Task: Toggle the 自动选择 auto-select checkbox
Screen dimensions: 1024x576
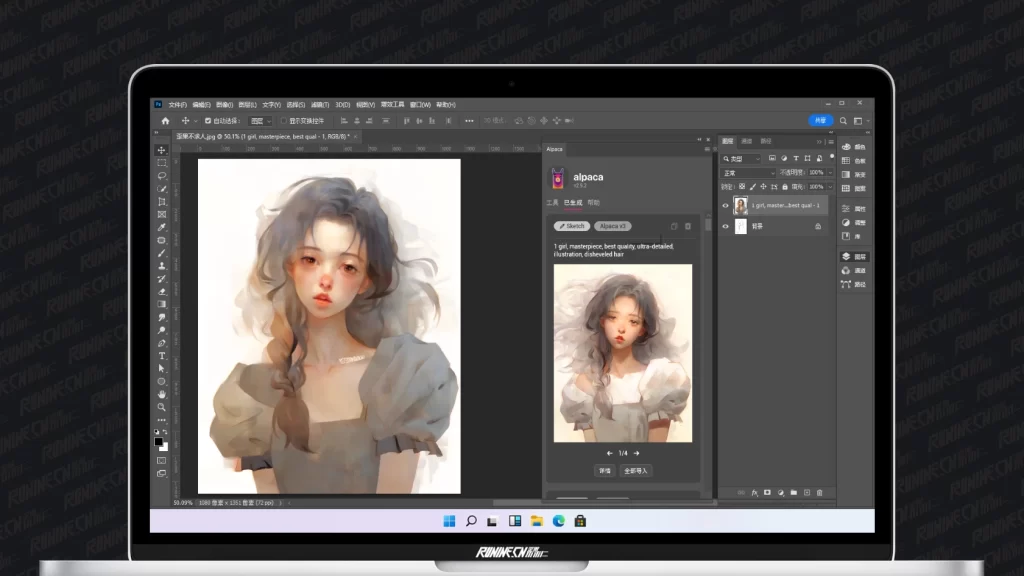Action: pyautogui.click(x=208, y=121)
